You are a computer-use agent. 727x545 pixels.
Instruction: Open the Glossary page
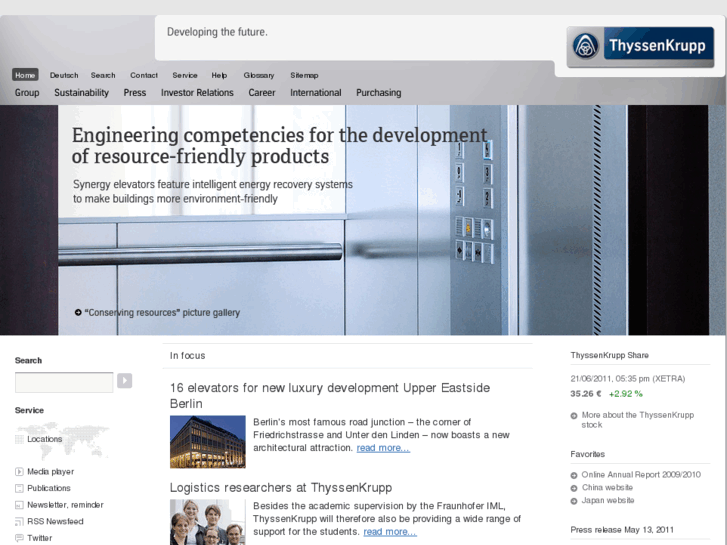[259, 75]
